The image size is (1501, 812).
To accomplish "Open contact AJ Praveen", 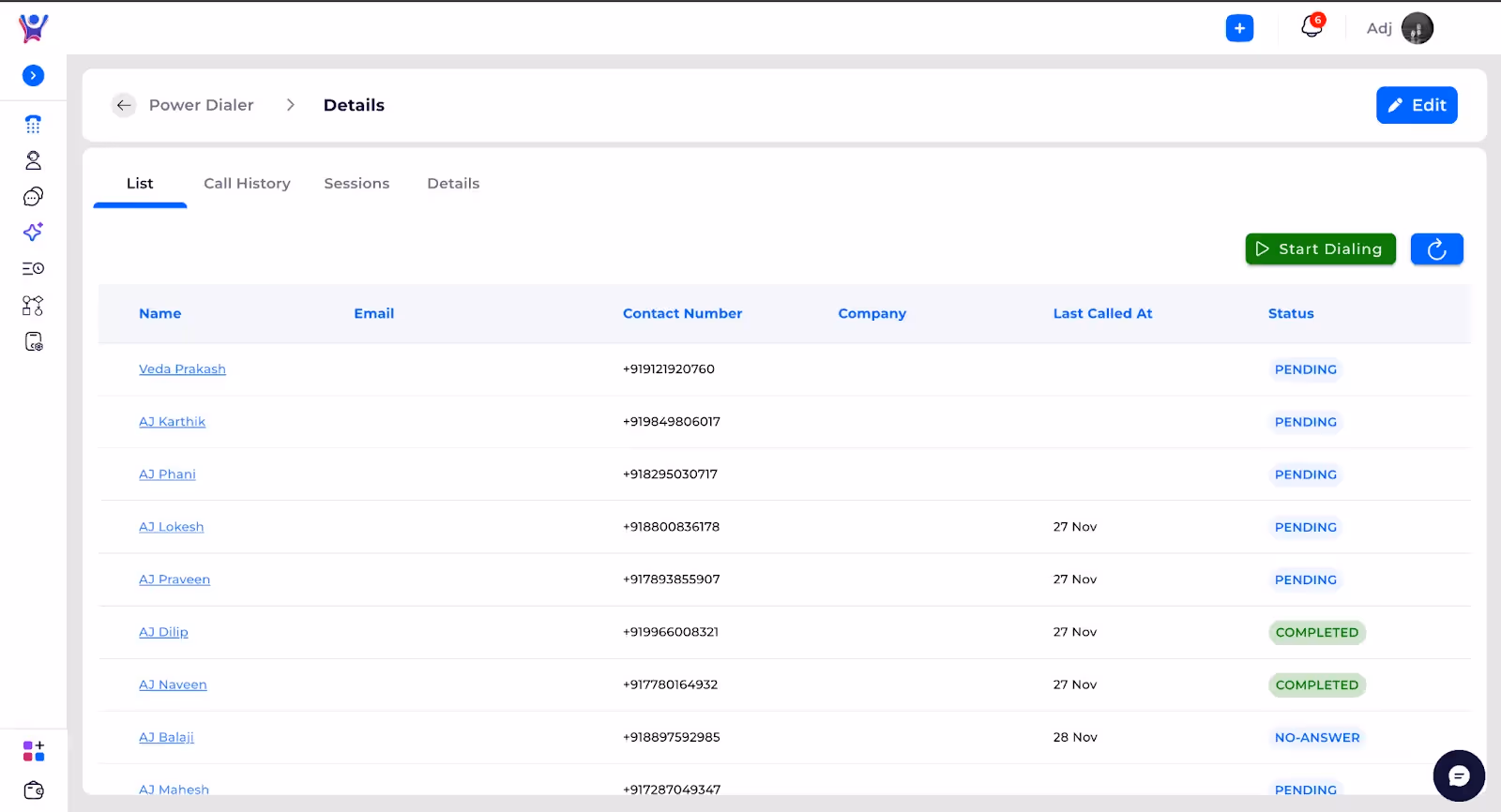I will click(174, 579).
